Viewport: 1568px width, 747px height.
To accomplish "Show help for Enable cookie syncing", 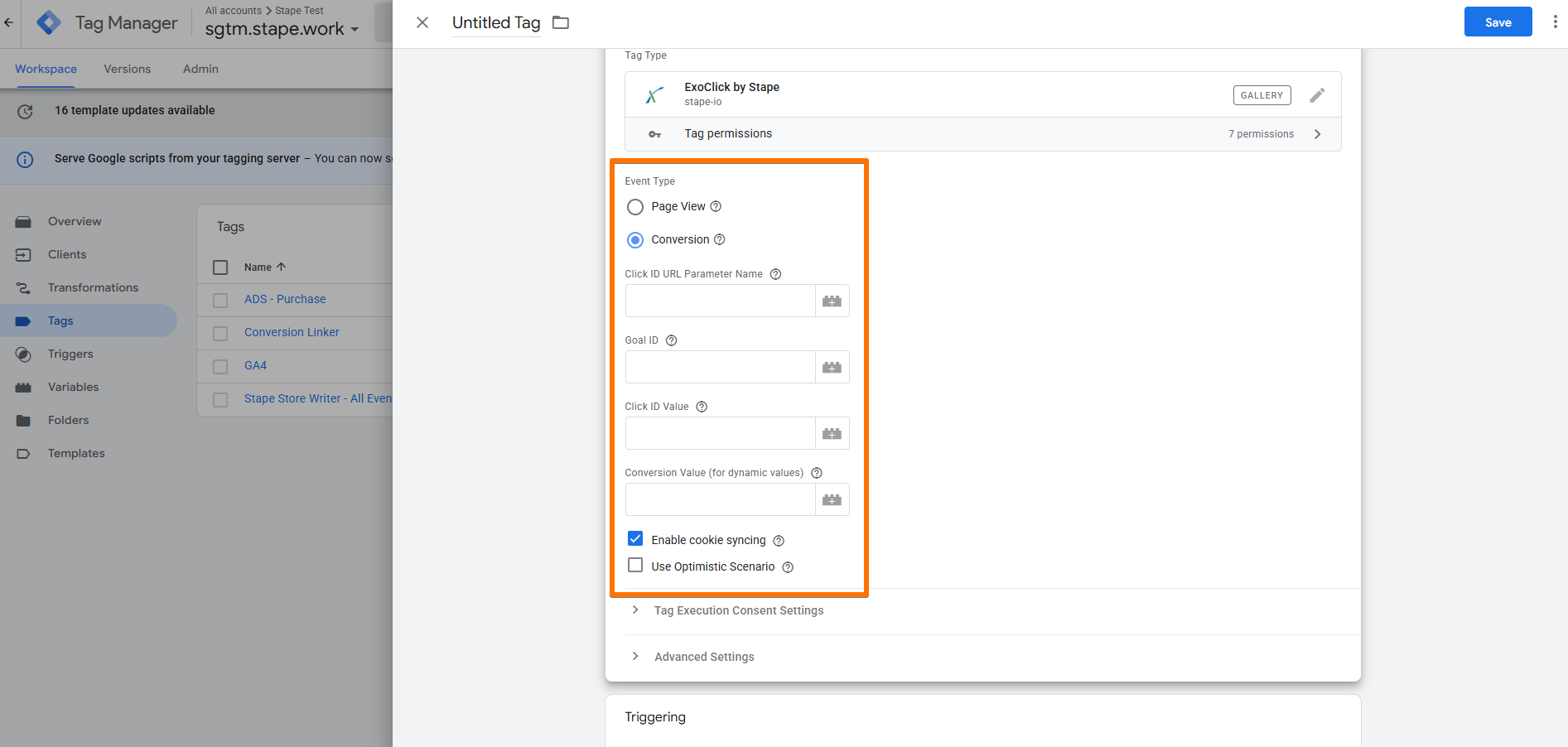I will pos(779,541).
